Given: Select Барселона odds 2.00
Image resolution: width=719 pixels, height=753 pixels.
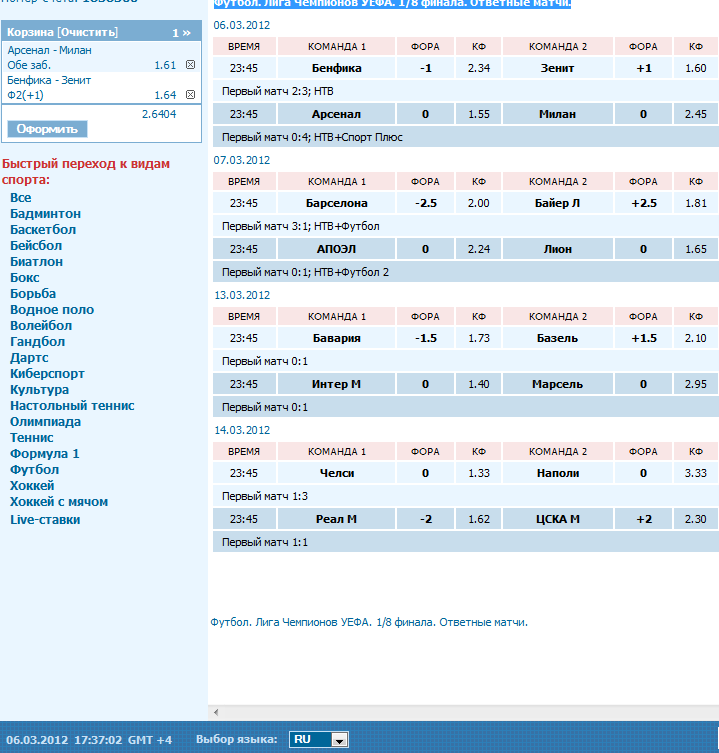Looking at the screenshot, I should 479,203.
